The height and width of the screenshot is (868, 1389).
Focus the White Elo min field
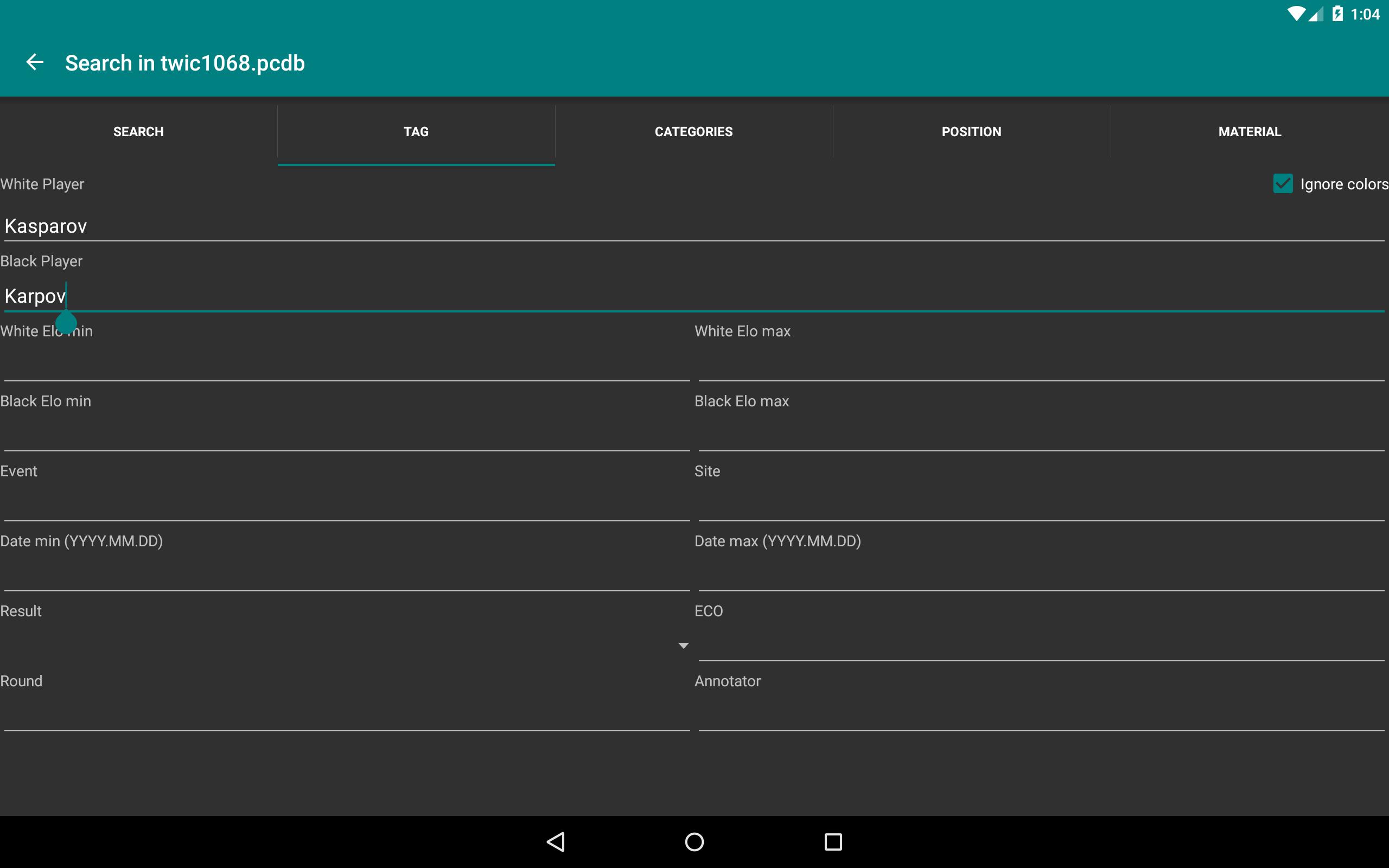(x=347, y=365)
